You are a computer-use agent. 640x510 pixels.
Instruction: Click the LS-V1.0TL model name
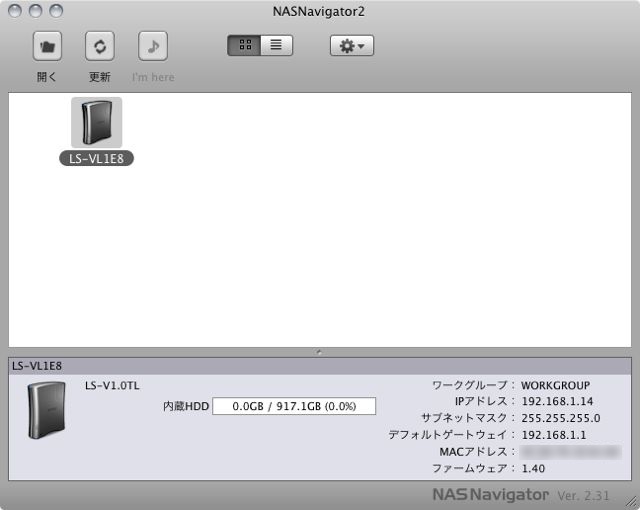click(112, 386)
